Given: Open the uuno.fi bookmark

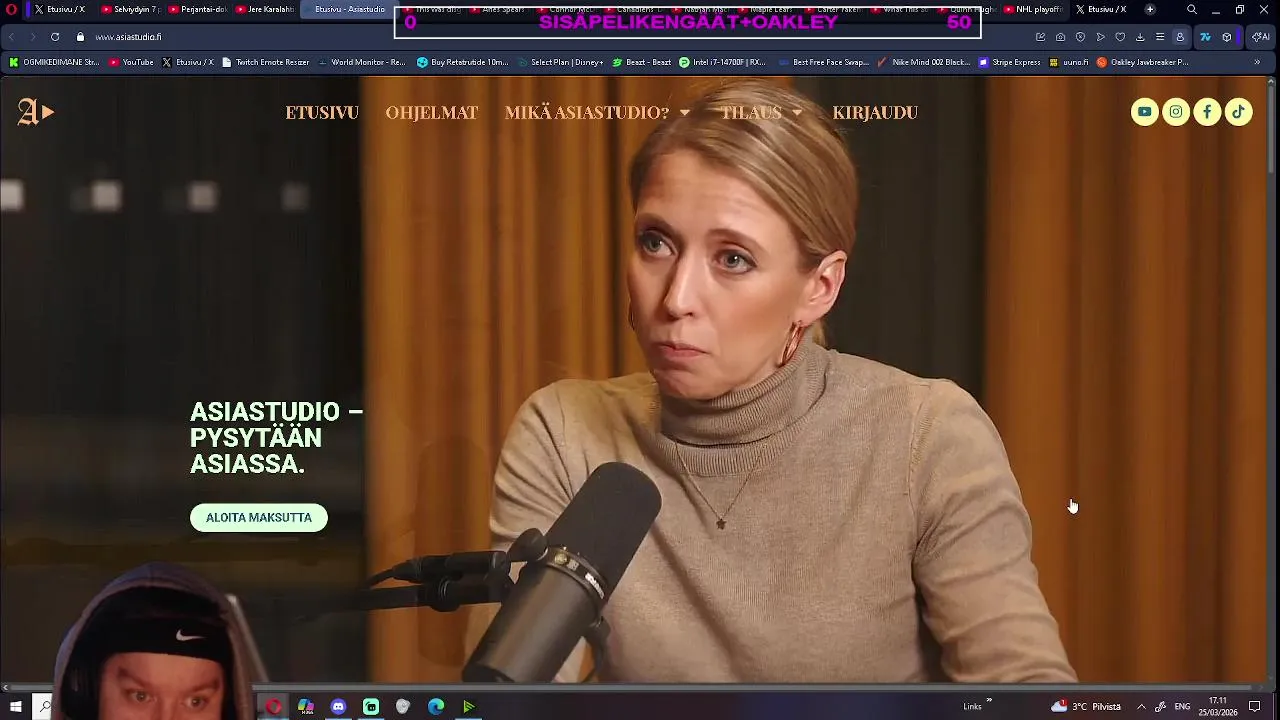Looking at the screenshot, I should coord(1069,62).
